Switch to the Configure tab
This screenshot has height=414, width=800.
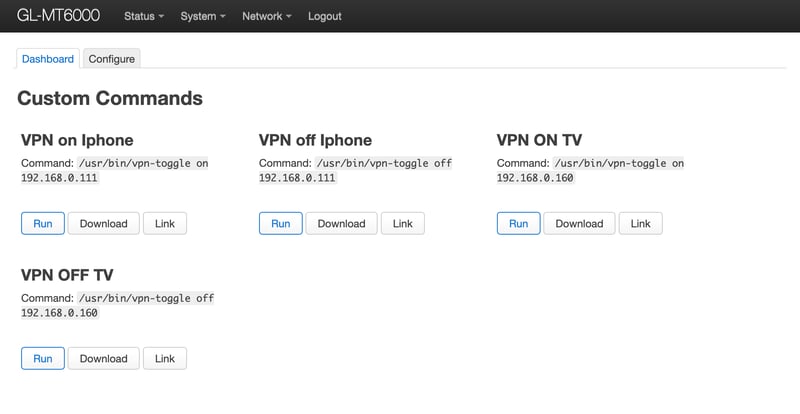tap(111, 59)
